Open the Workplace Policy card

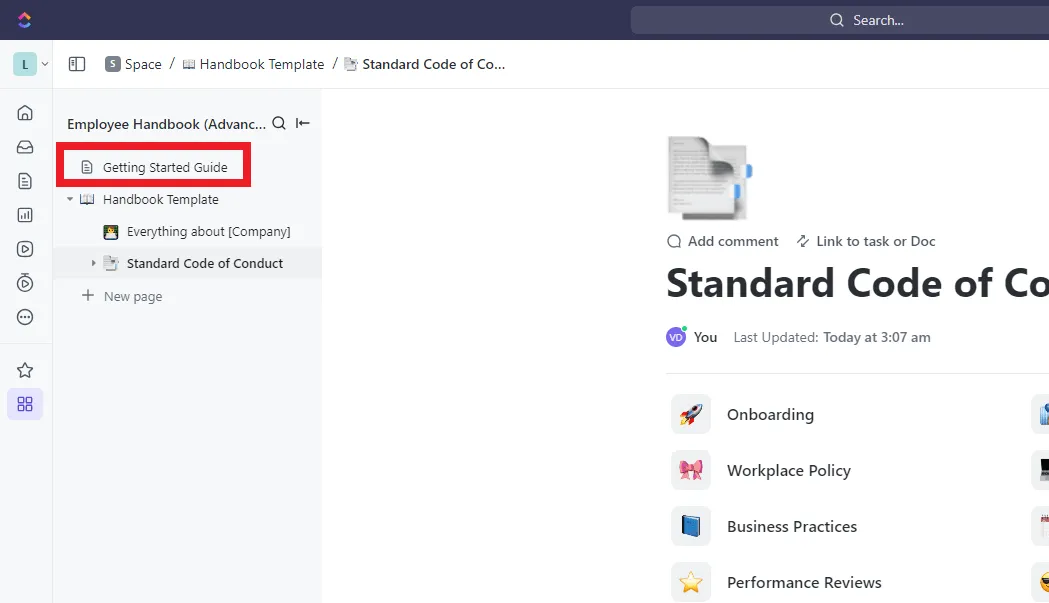(x=789, y=470)
